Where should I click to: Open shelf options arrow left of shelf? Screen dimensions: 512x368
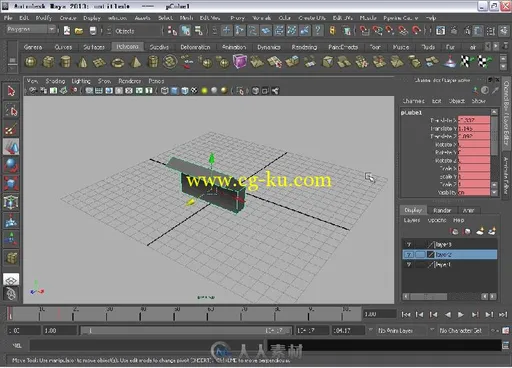tap(12, 68)
